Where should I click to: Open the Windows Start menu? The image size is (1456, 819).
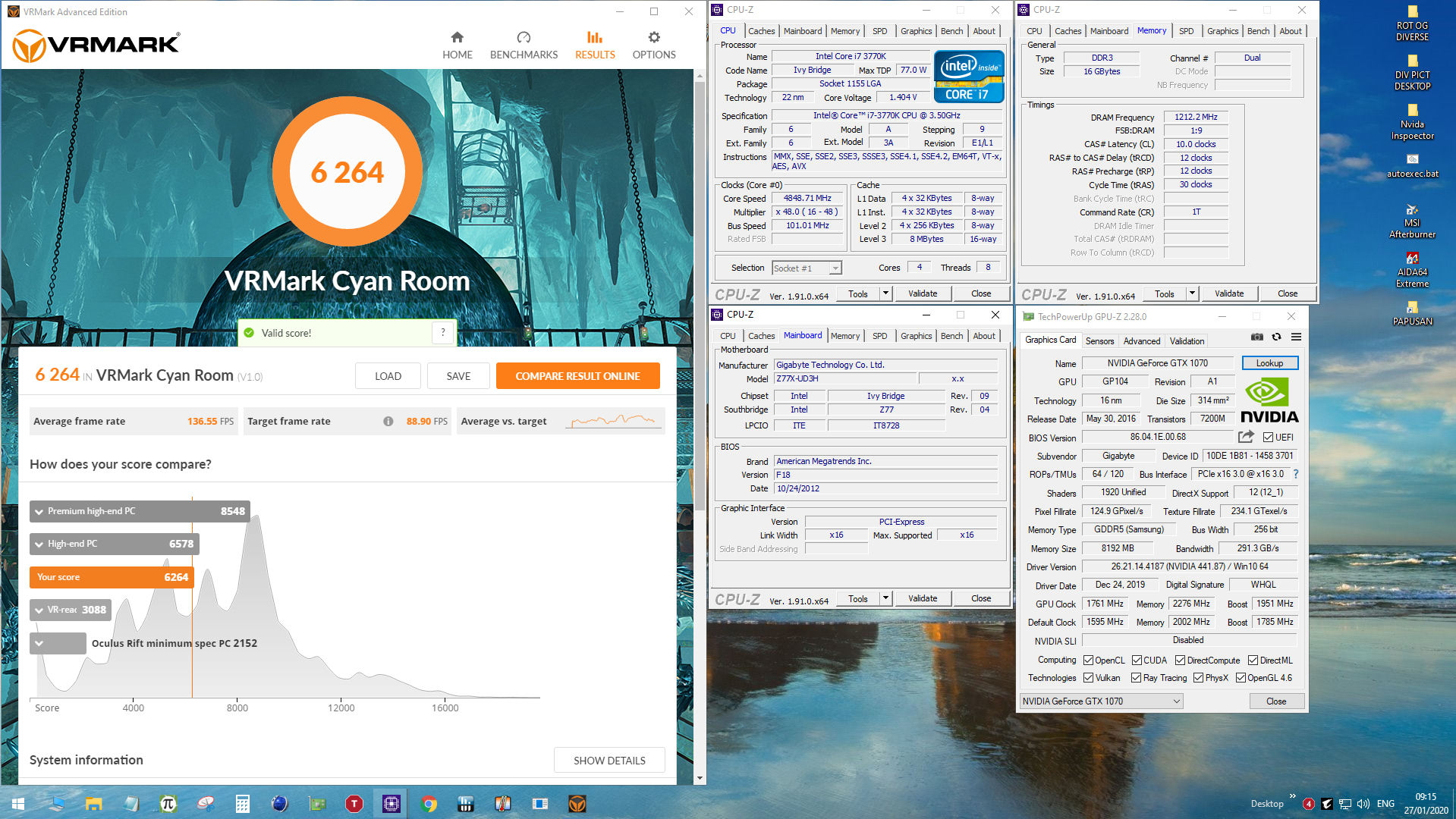tap(18, 804)
